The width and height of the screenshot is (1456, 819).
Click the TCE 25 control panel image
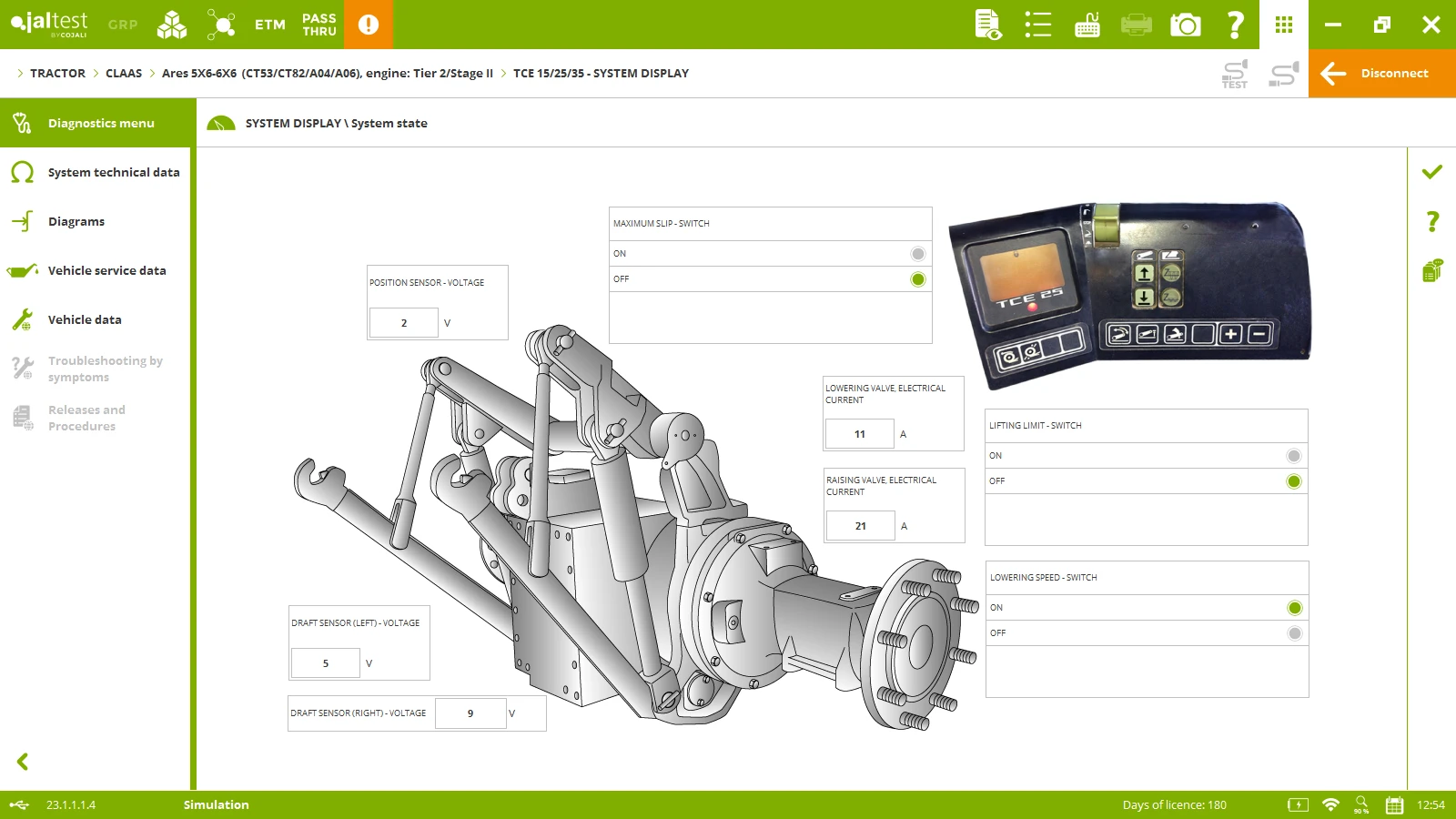click(1129, 296)
